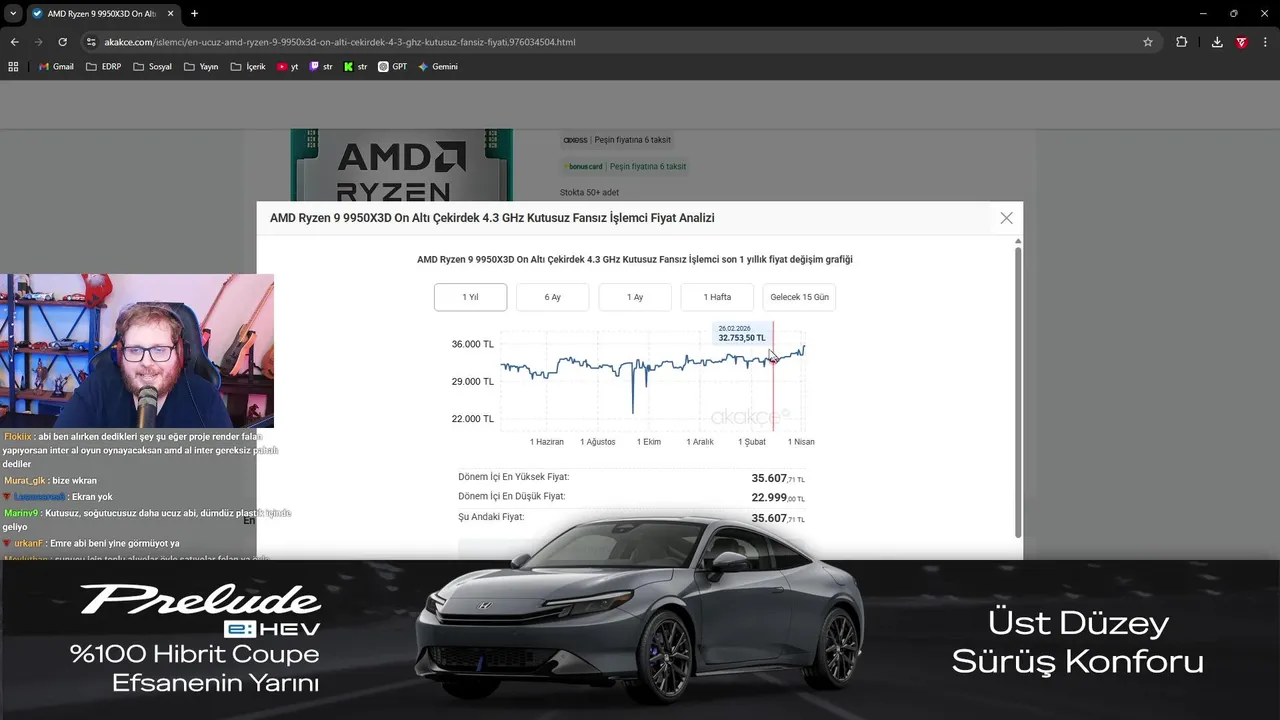Open the Sosyal bookmark folder

[152, 67]
